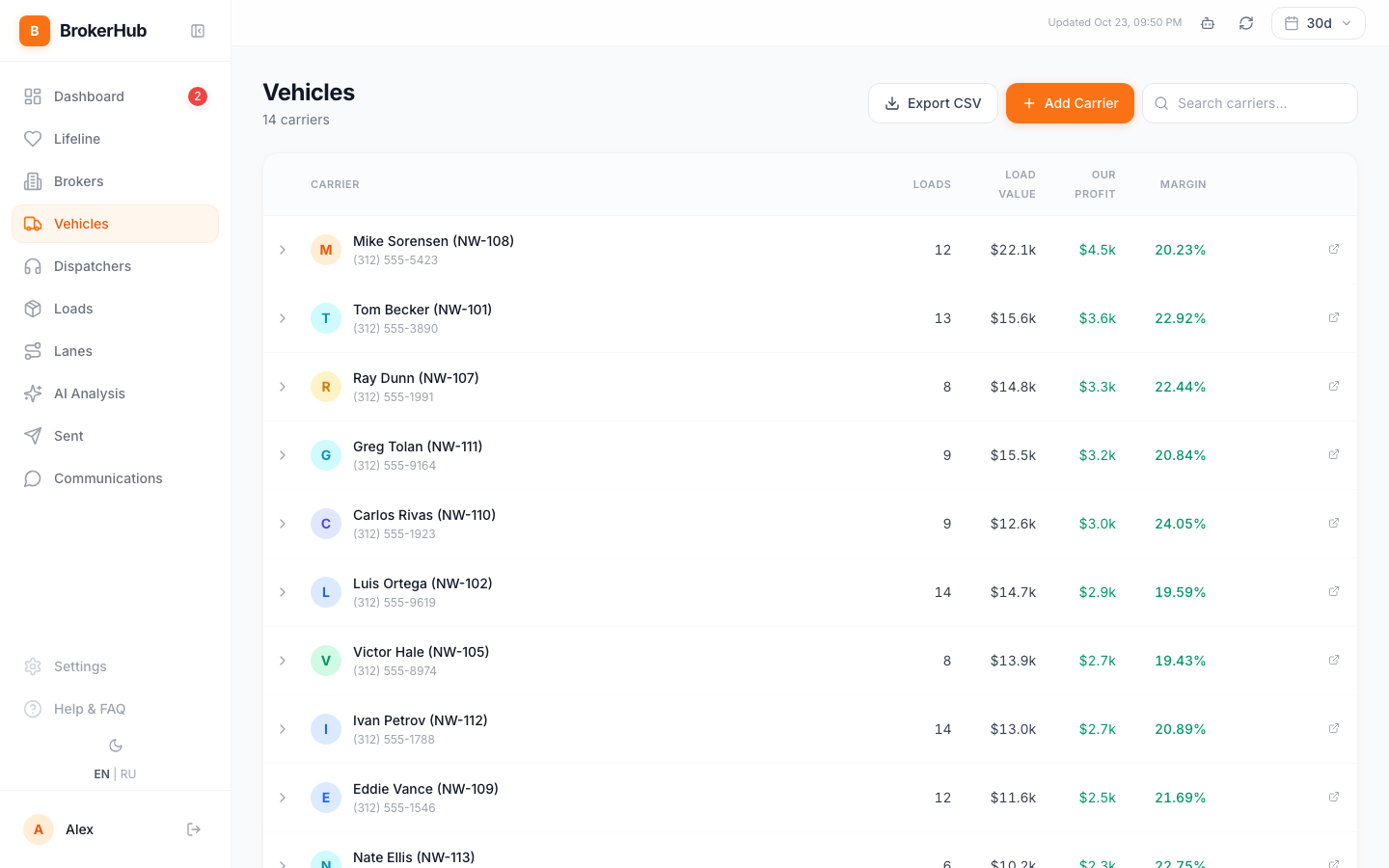
Task: Expand Ray Dunn row chevron
Action: point(283,387)
